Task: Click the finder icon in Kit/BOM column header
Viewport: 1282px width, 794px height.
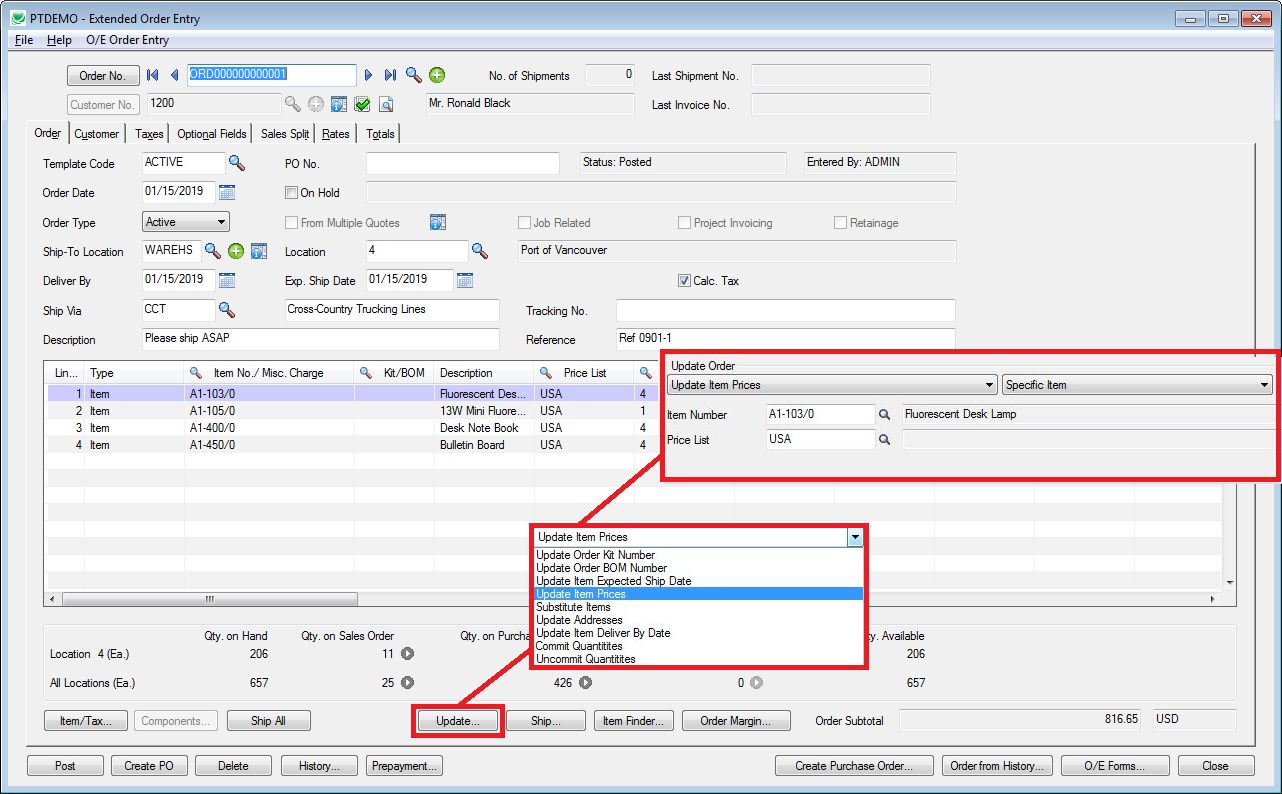Action: tap(366, 373)
